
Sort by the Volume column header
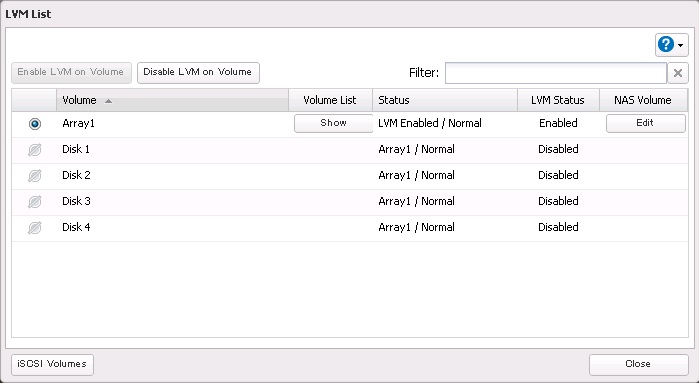[172, 100]
